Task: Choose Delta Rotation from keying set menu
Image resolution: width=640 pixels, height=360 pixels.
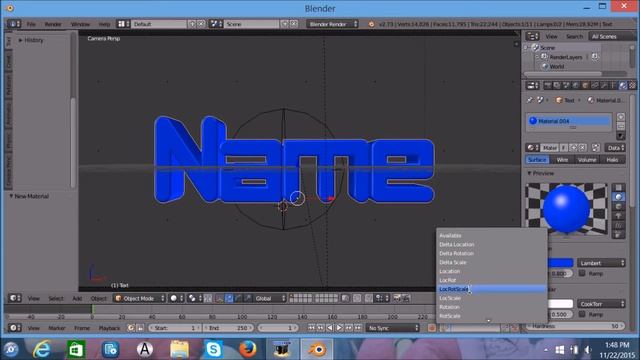Action: [491, 253]
